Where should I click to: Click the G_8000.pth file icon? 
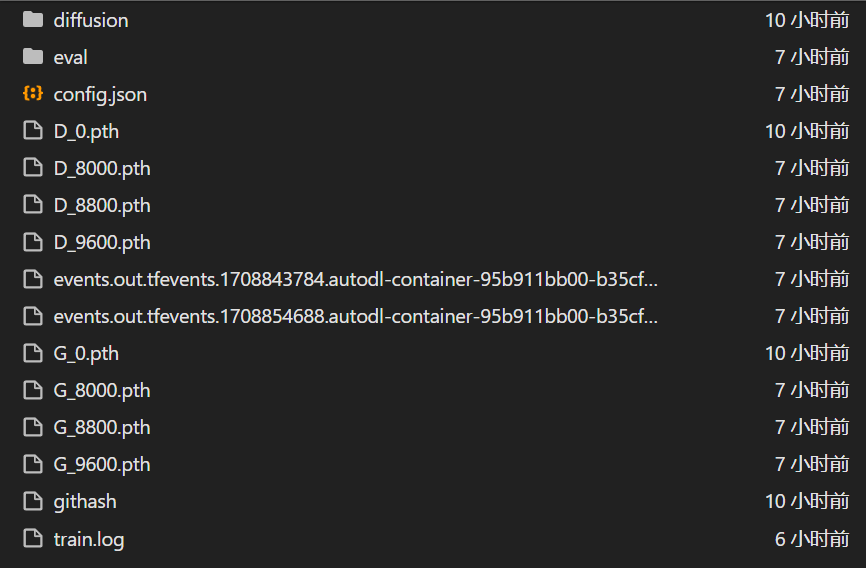point(33,390)
